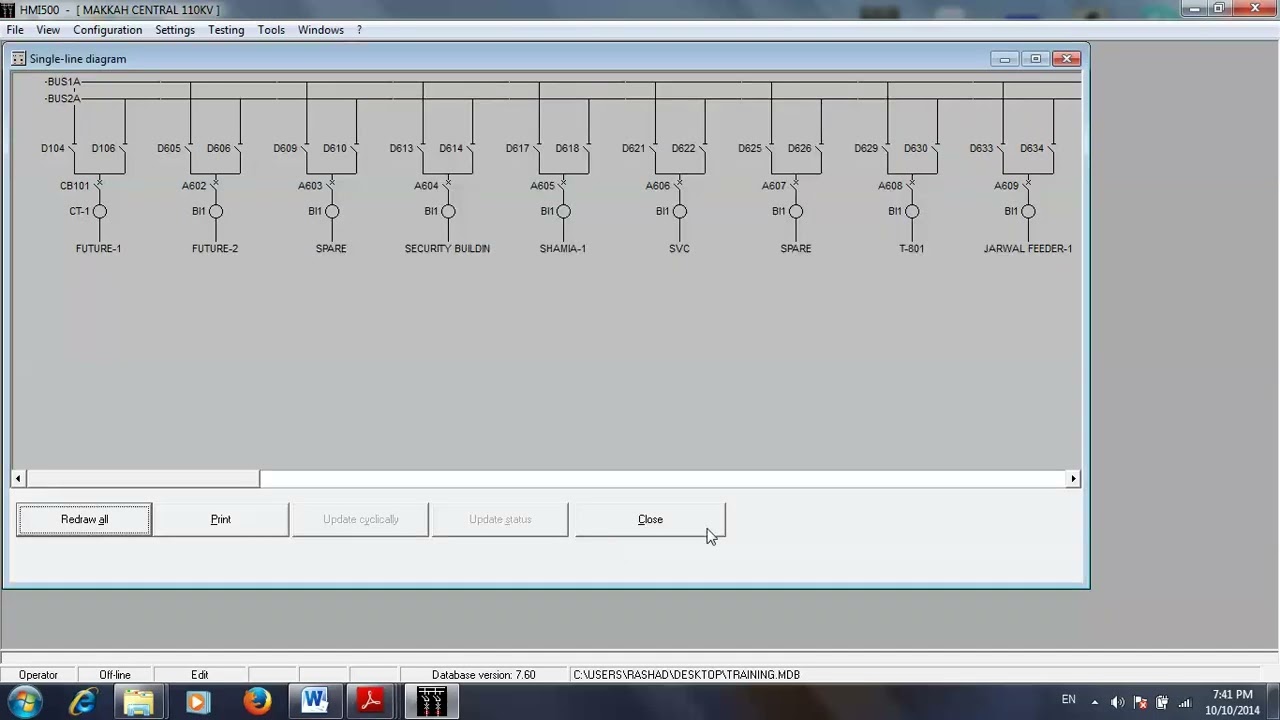1280x720 pixels.
Task: Select BI1 circle symbol above T-801
Action: click(x=911, y=211)
